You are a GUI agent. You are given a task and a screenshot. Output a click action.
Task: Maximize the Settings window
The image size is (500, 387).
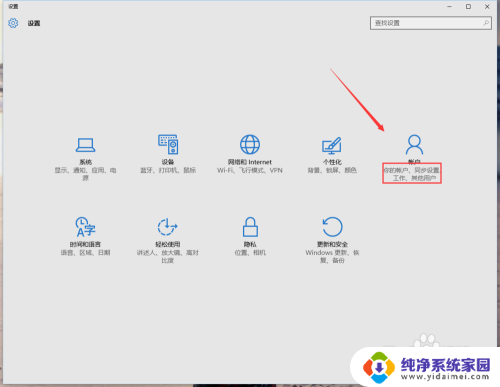[x=468, y=6]
